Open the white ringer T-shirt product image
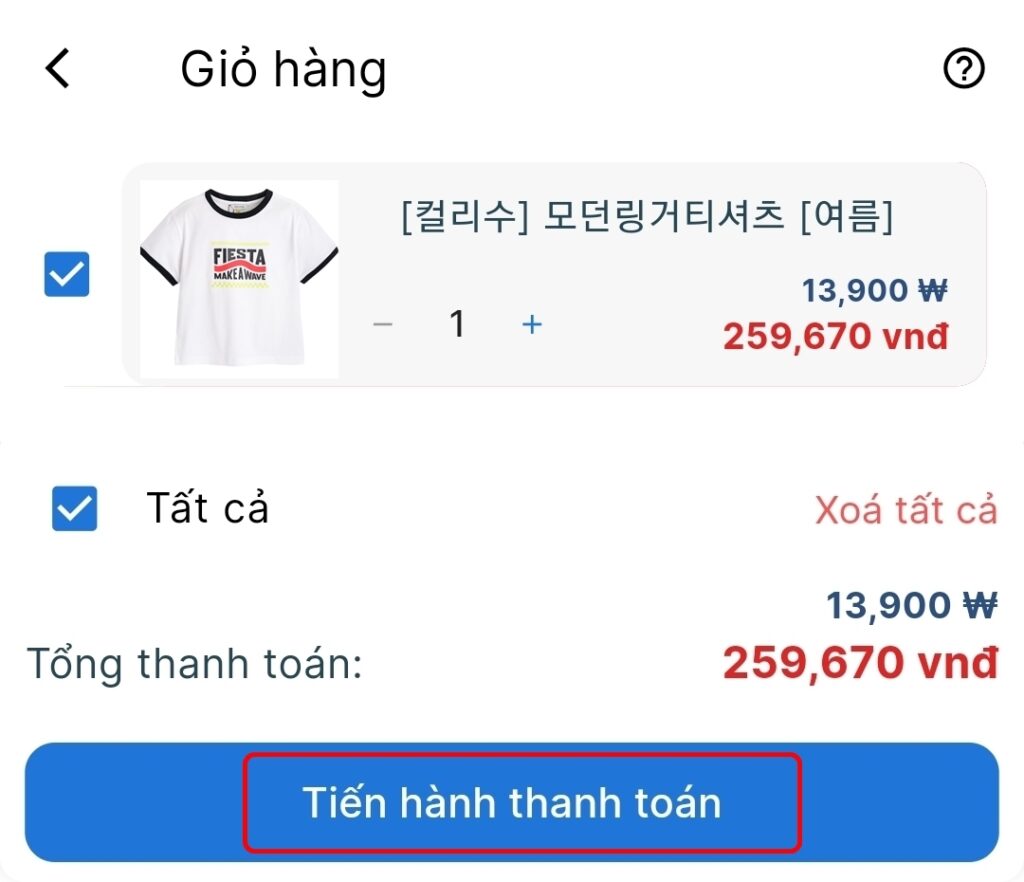 pyautogui.click(x=239, y=279)
